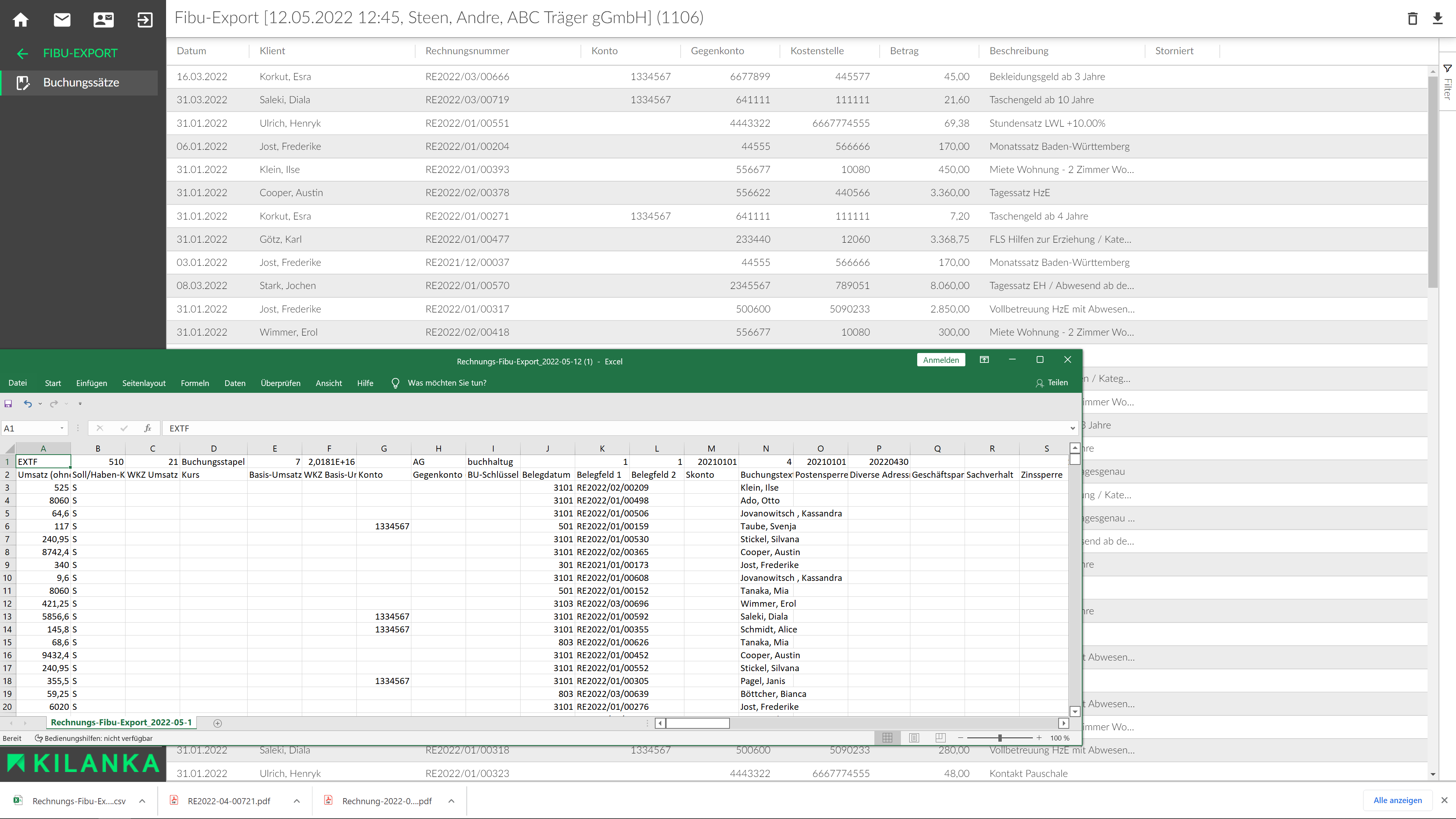Go back via FIBU-EXPORT arrow
Screen dimensions: 1456x819
pos(23,54)
